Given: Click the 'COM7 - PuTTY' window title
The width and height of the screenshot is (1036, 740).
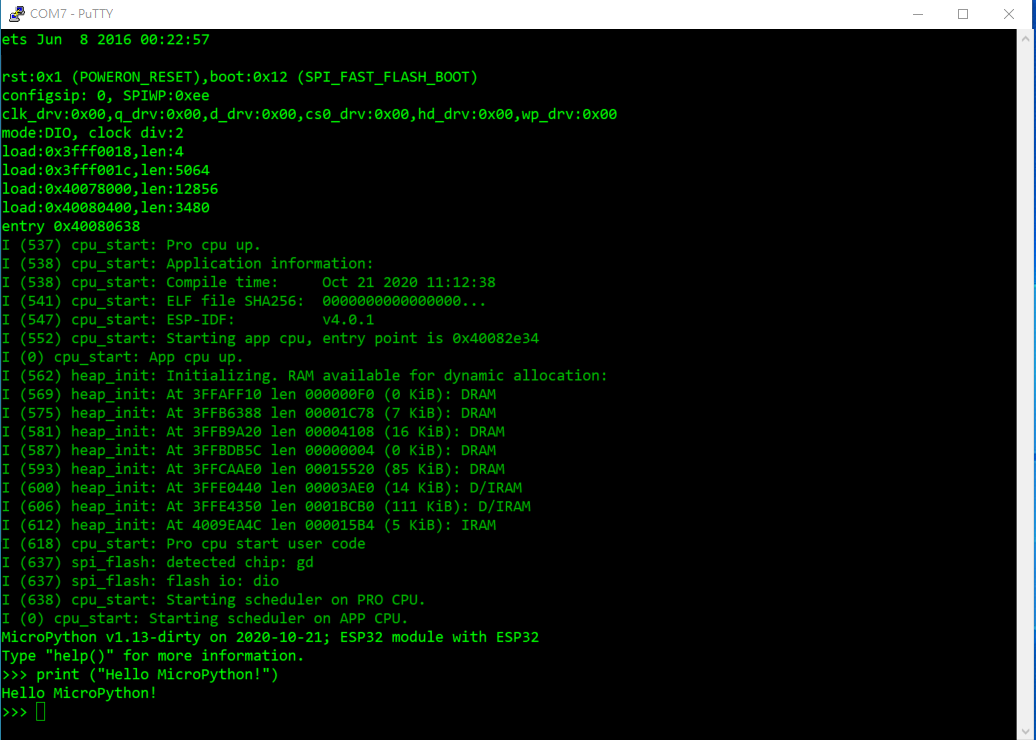Looking at the screenshot, I should (71, 14).
